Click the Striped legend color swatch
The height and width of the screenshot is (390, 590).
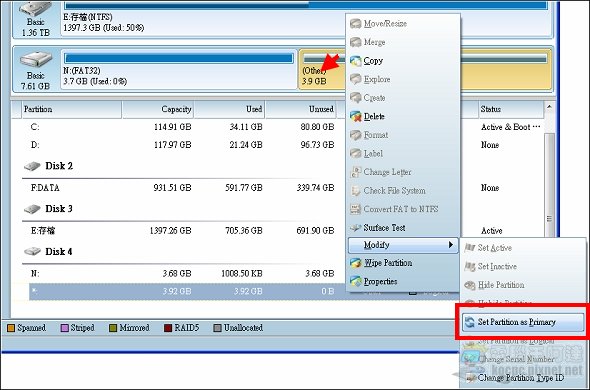[64, 328]
